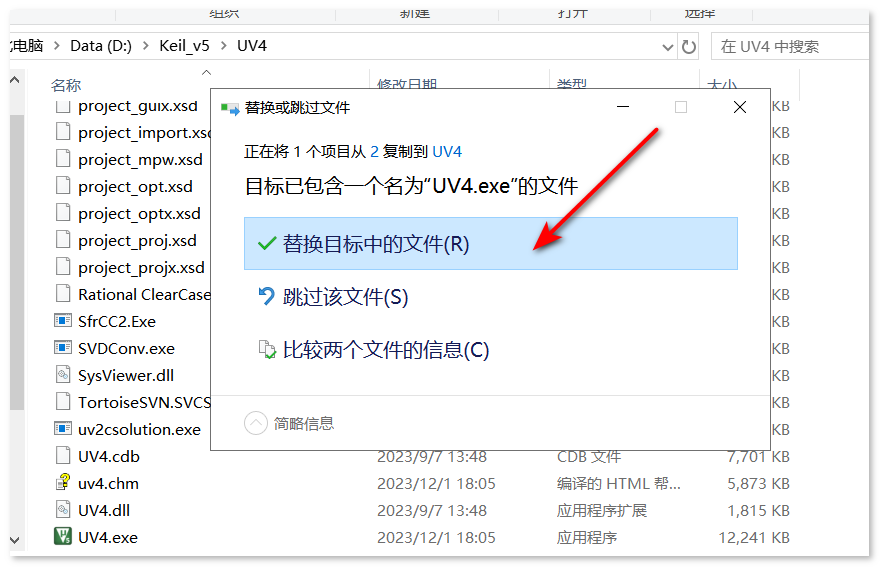Choose Replace the file in destination option
Screen dimensions: 880x567
click(x=491, y=244)
